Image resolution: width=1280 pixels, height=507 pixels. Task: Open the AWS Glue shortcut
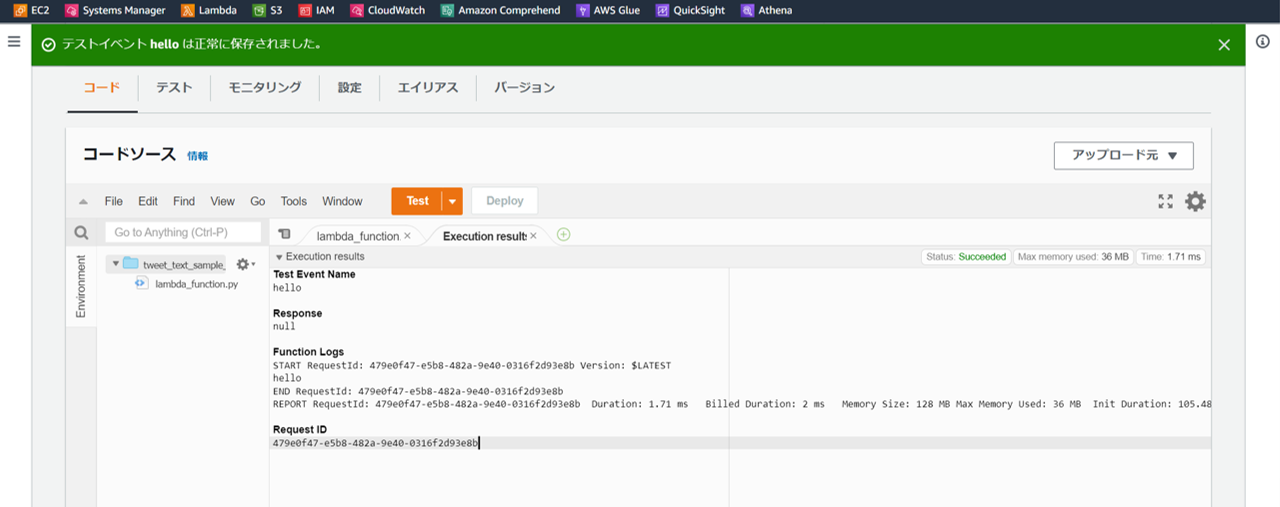(x=609, y=10)
